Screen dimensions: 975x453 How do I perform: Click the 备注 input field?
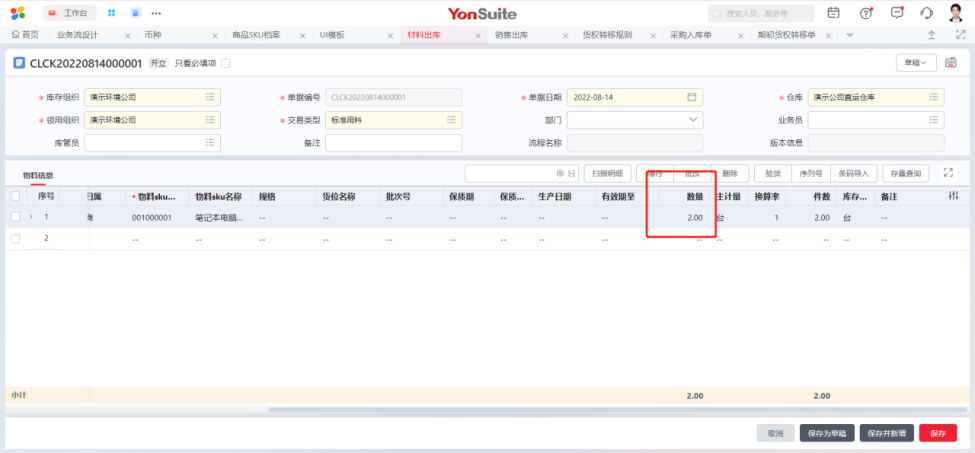tap(393, 143)
